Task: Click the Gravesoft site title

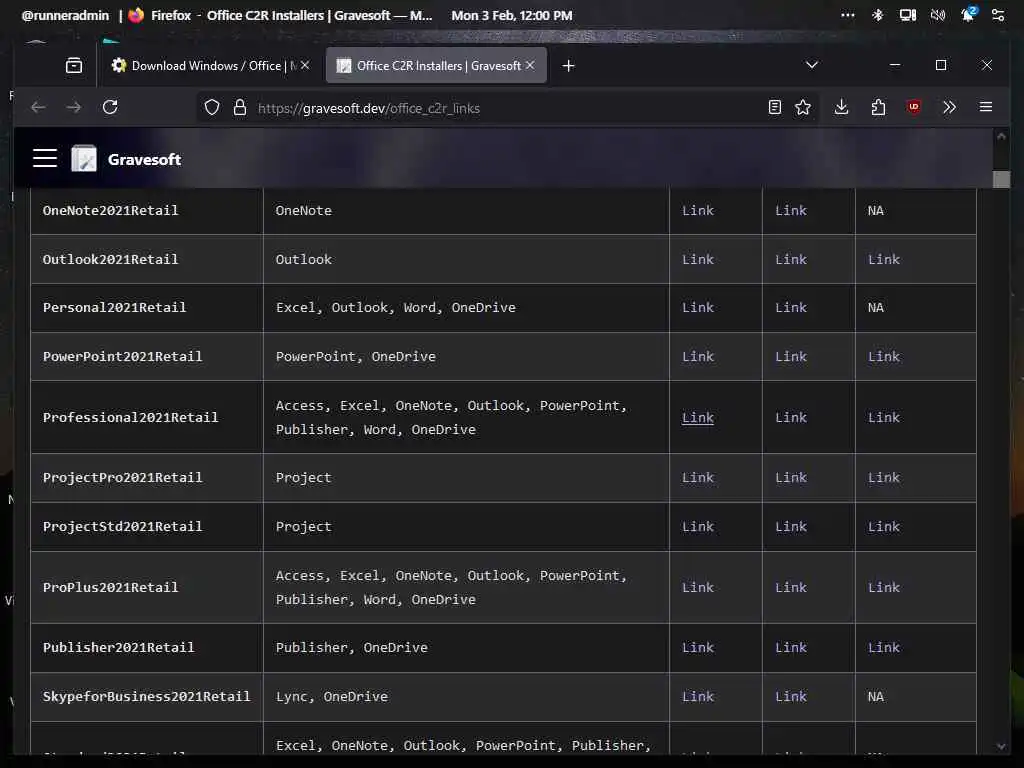Action: tap(144, 159)
